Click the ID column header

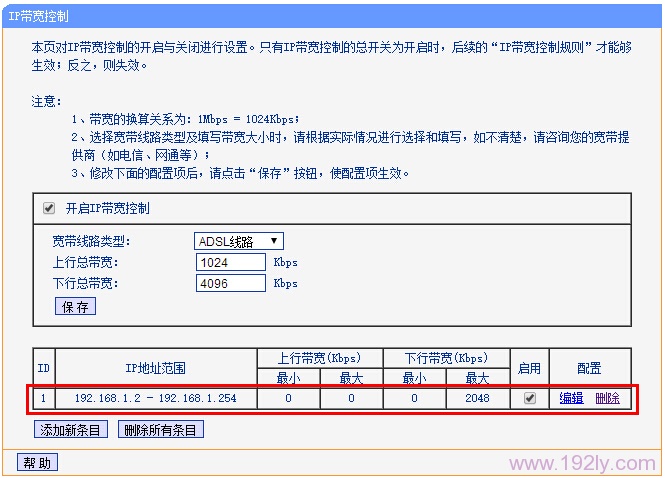point(44,368)
